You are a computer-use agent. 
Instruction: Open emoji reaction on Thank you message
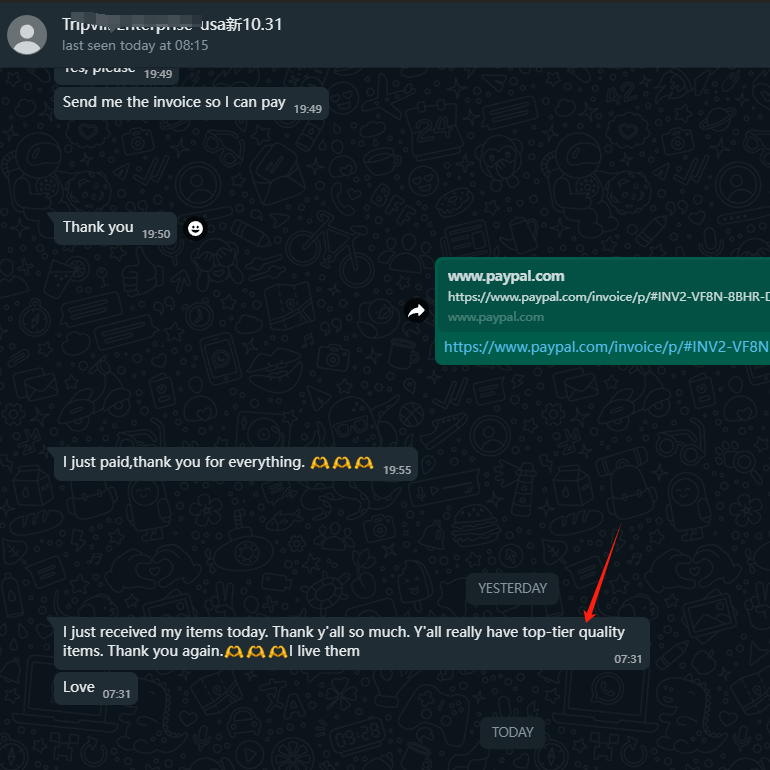click(195, 228)
